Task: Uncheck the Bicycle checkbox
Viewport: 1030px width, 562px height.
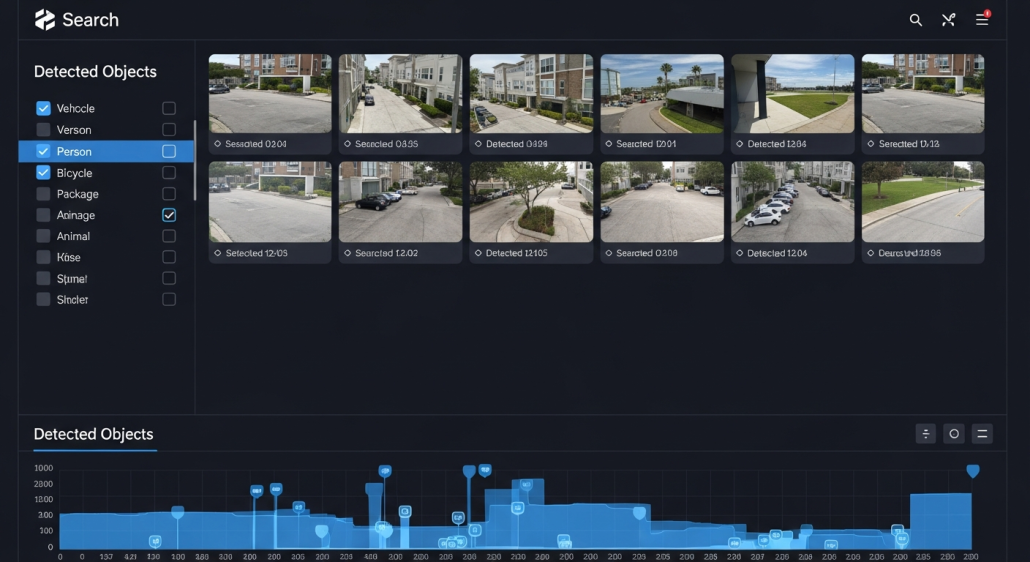Action: coord(43,173)
